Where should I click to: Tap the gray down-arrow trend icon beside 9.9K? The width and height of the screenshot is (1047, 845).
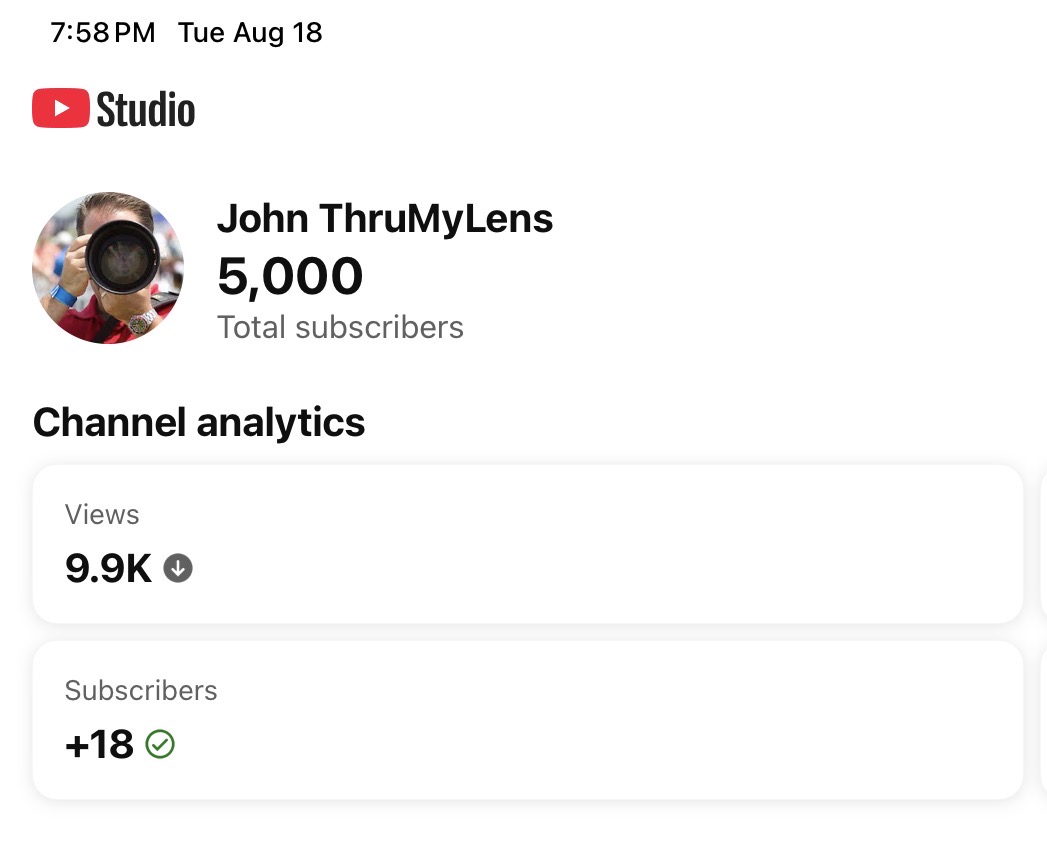[178, 568]
